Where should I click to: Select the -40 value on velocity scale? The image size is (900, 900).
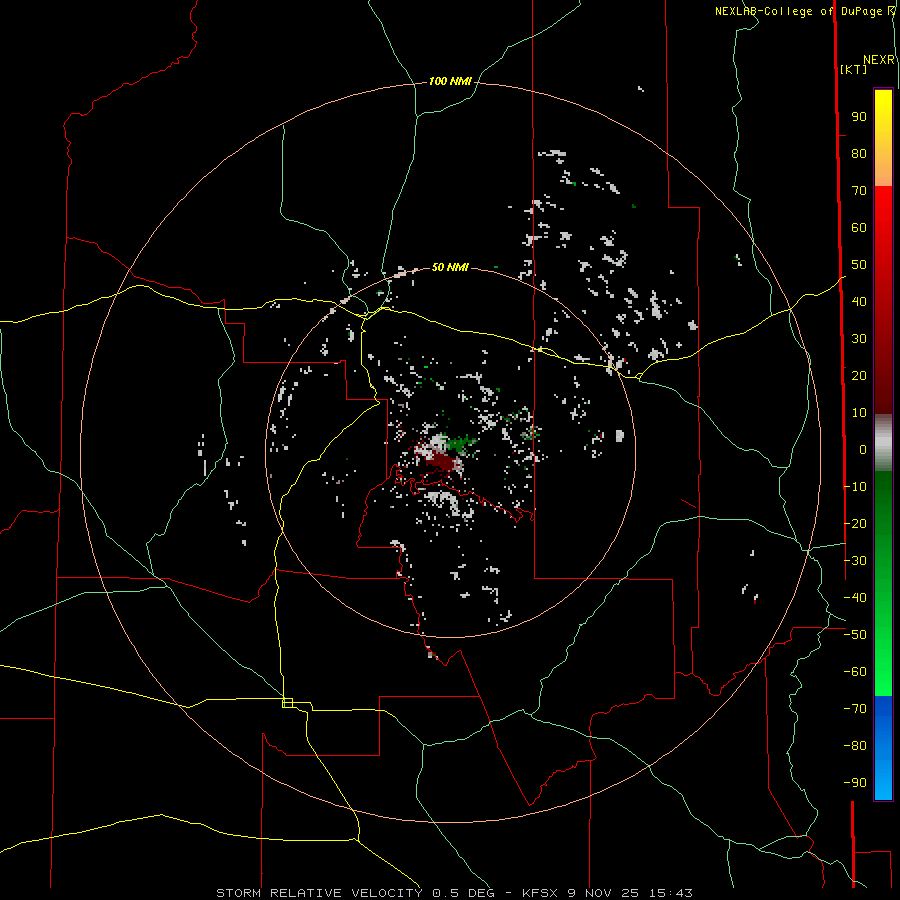[855, 598]
